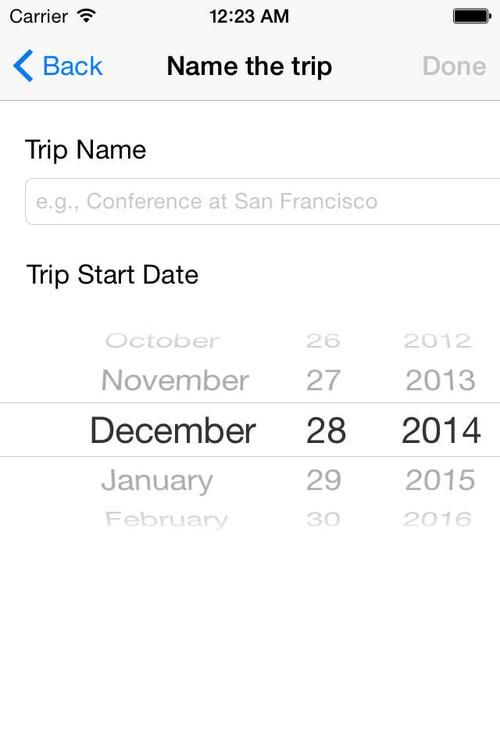Select November in the month wheel
The image size is (500, 750).
pyautogui.click(x=175, y=381)
